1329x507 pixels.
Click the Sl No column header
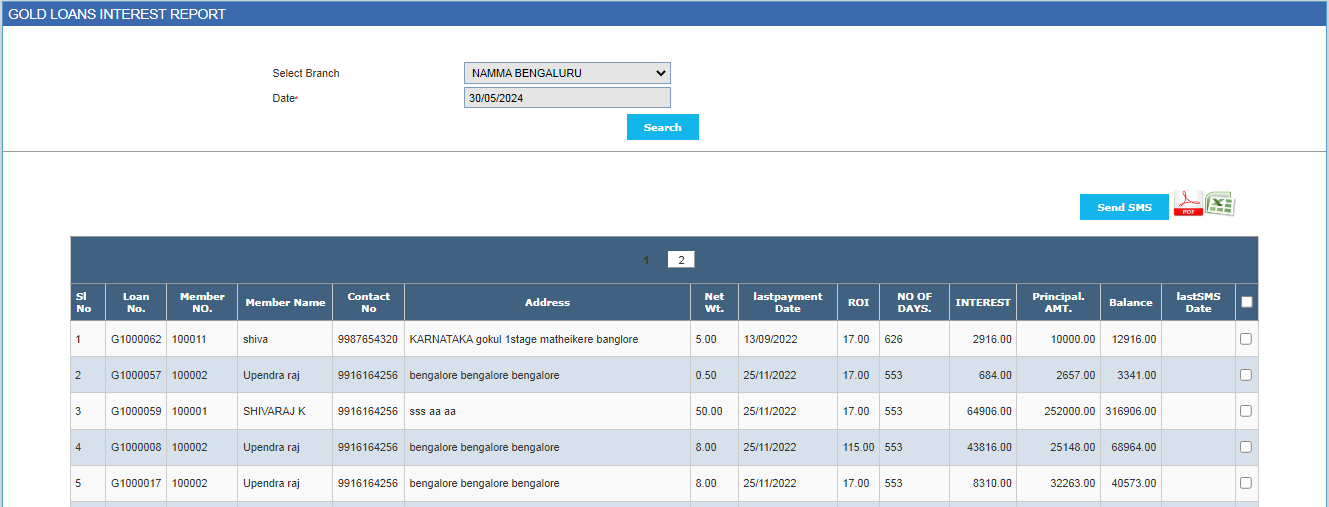click(x=88, y=302)
